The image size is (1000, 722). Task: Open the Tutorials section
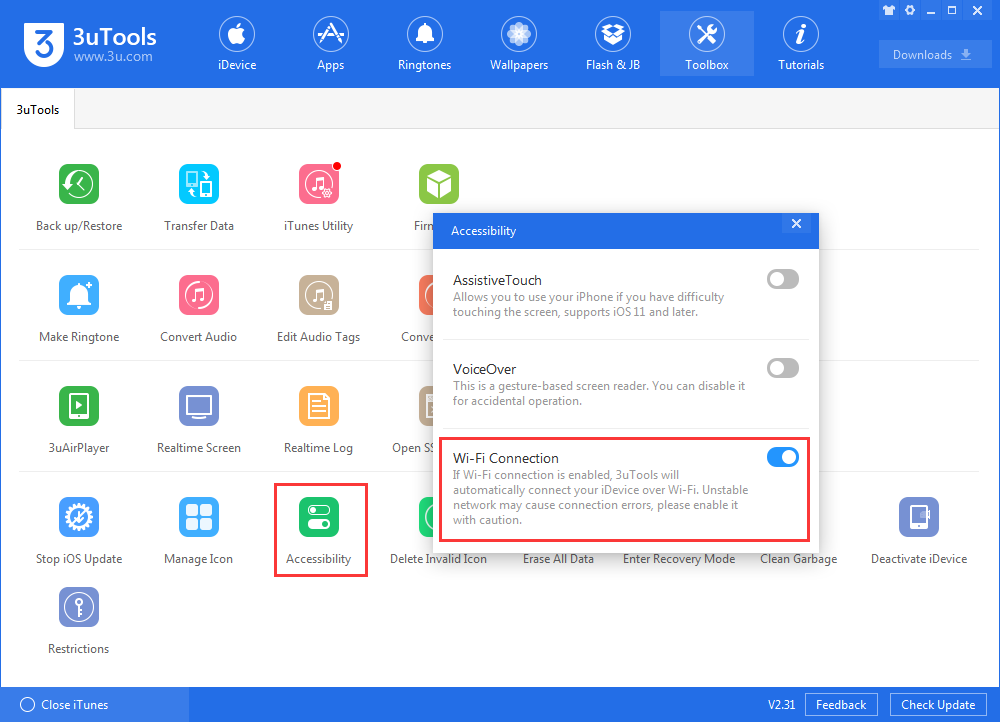pos(801,43)
